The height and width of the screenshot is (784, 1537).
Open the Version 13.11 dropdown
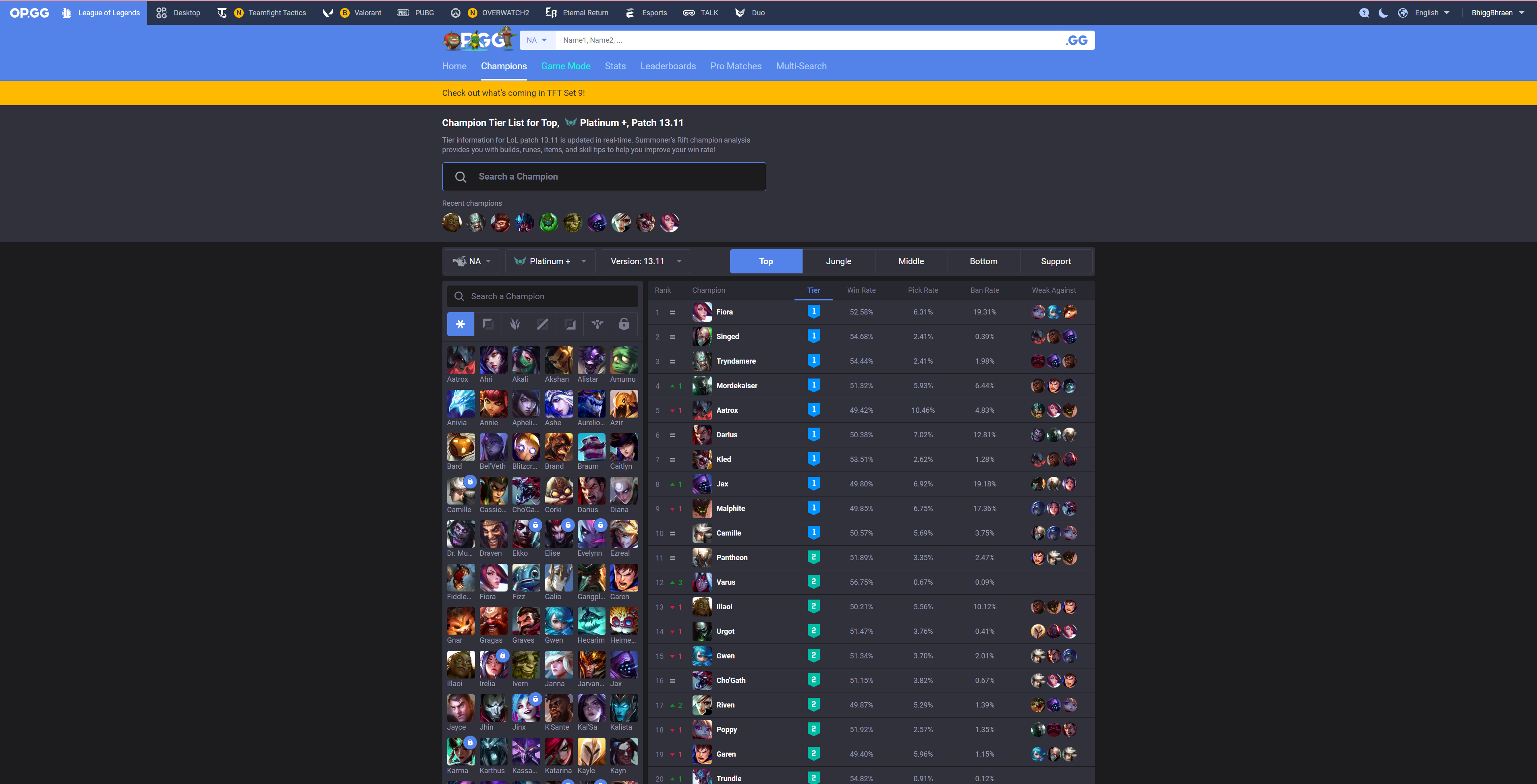pyautogui.click(x=645, y=261)
